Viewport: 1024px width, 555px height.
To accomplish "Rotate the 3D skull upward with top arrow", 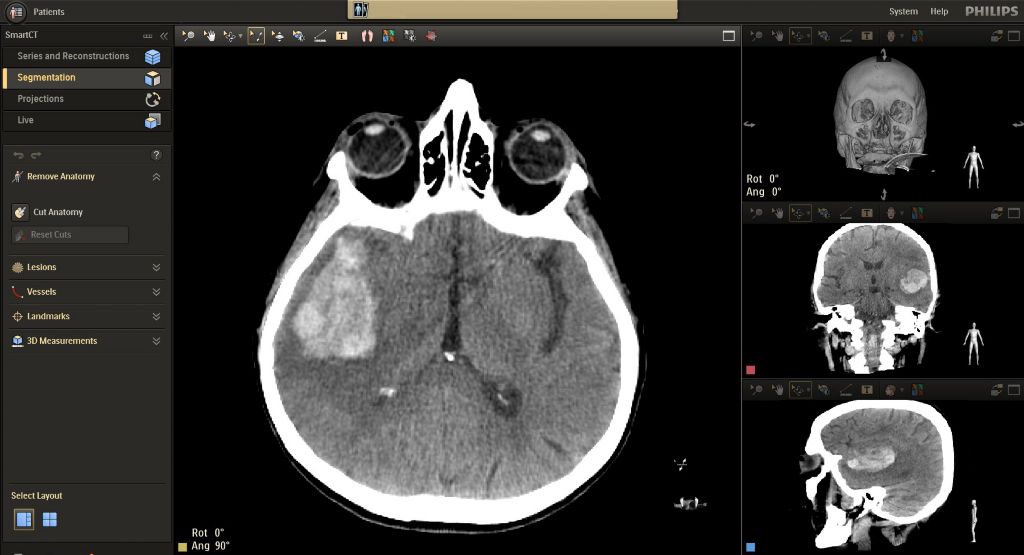I will click(x=883, y=56).
